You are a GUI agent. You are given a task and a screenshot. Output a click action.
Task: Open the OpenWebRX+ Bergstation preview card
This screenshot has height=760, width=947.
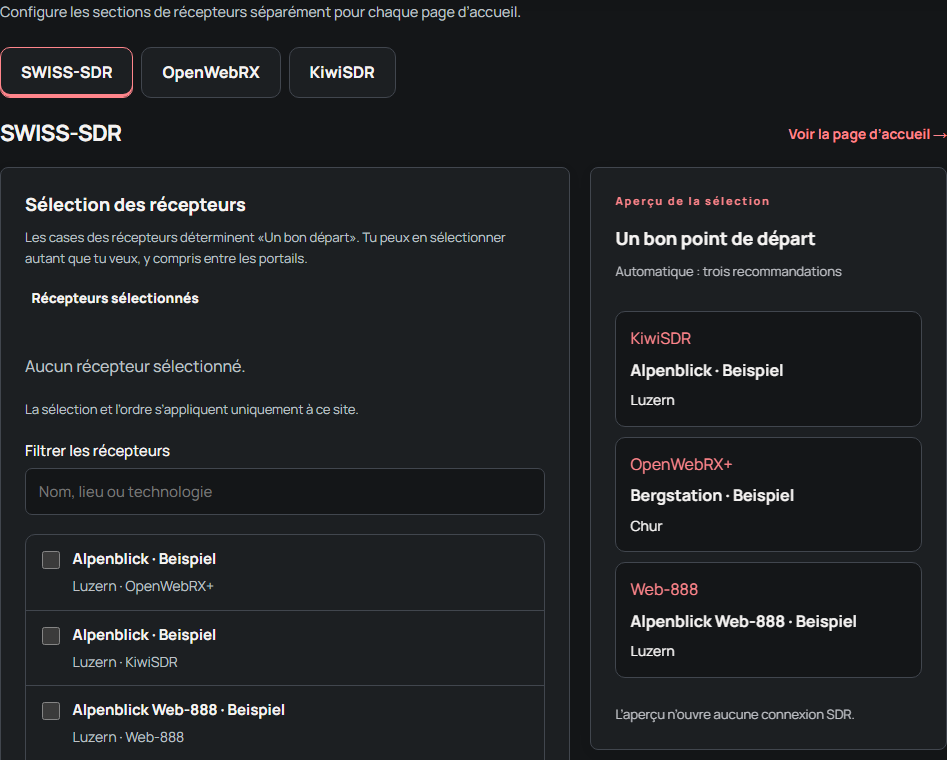(768, 495)
